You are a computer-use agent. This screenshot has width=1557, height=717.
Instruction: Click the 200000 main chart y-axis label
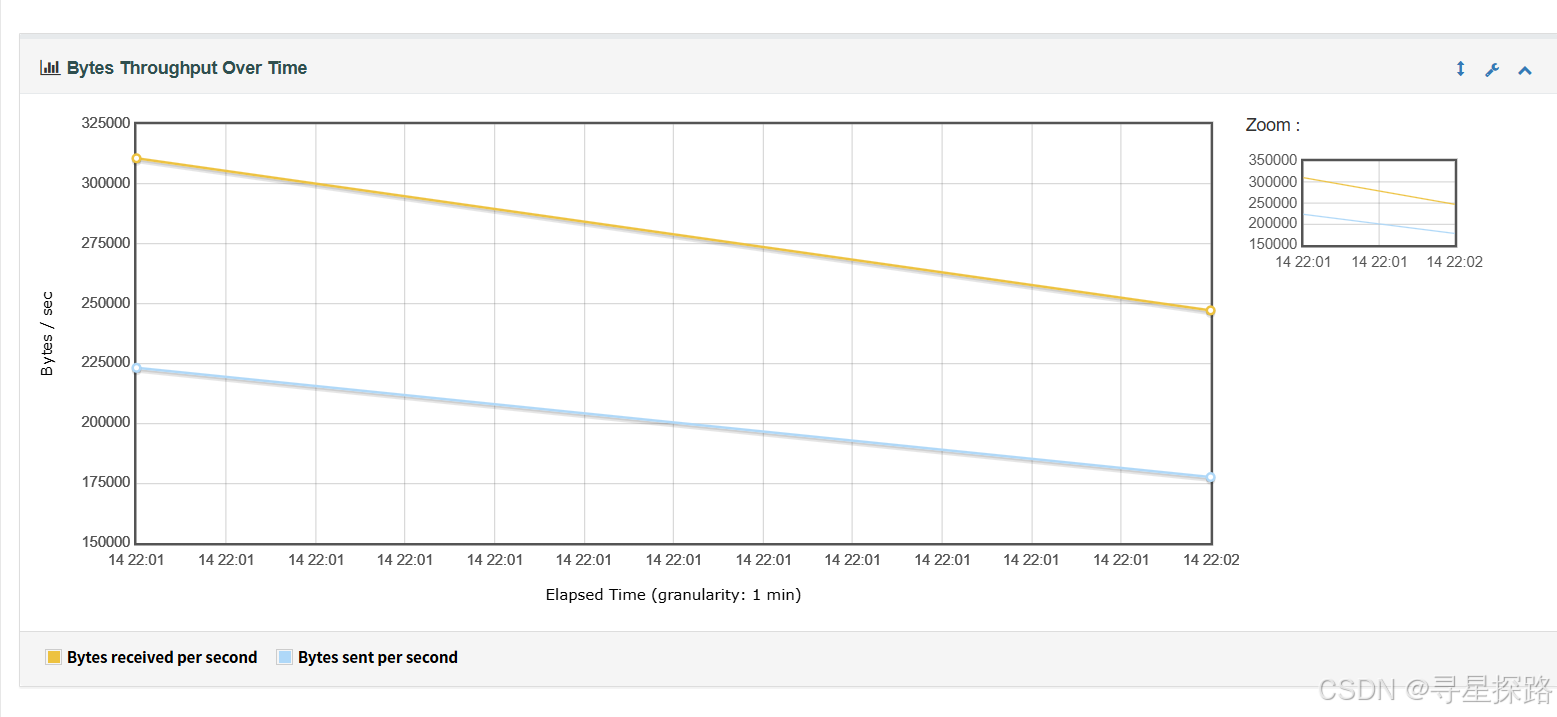[x=105, y=422]
